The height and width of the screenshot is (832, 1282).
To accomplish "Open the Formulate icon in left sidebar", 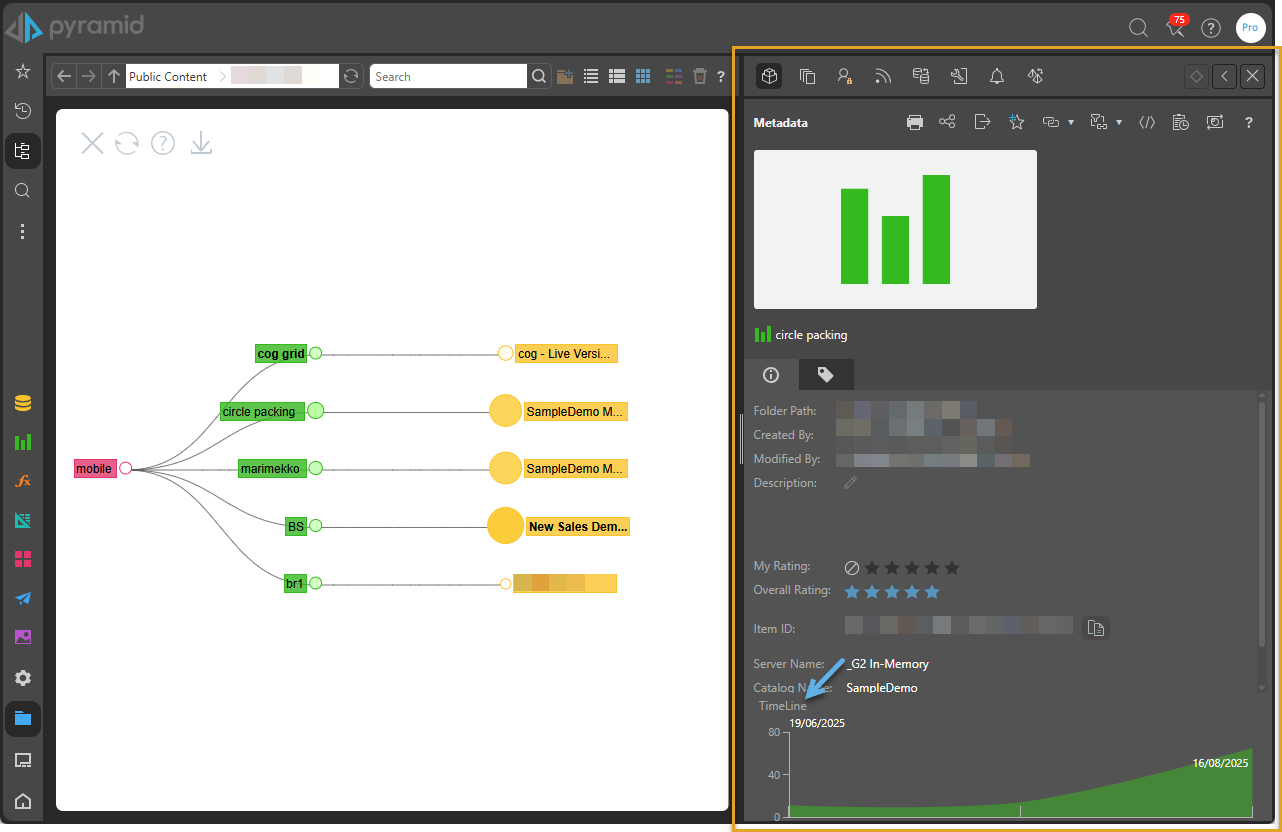I will click(x=23, y=481).
